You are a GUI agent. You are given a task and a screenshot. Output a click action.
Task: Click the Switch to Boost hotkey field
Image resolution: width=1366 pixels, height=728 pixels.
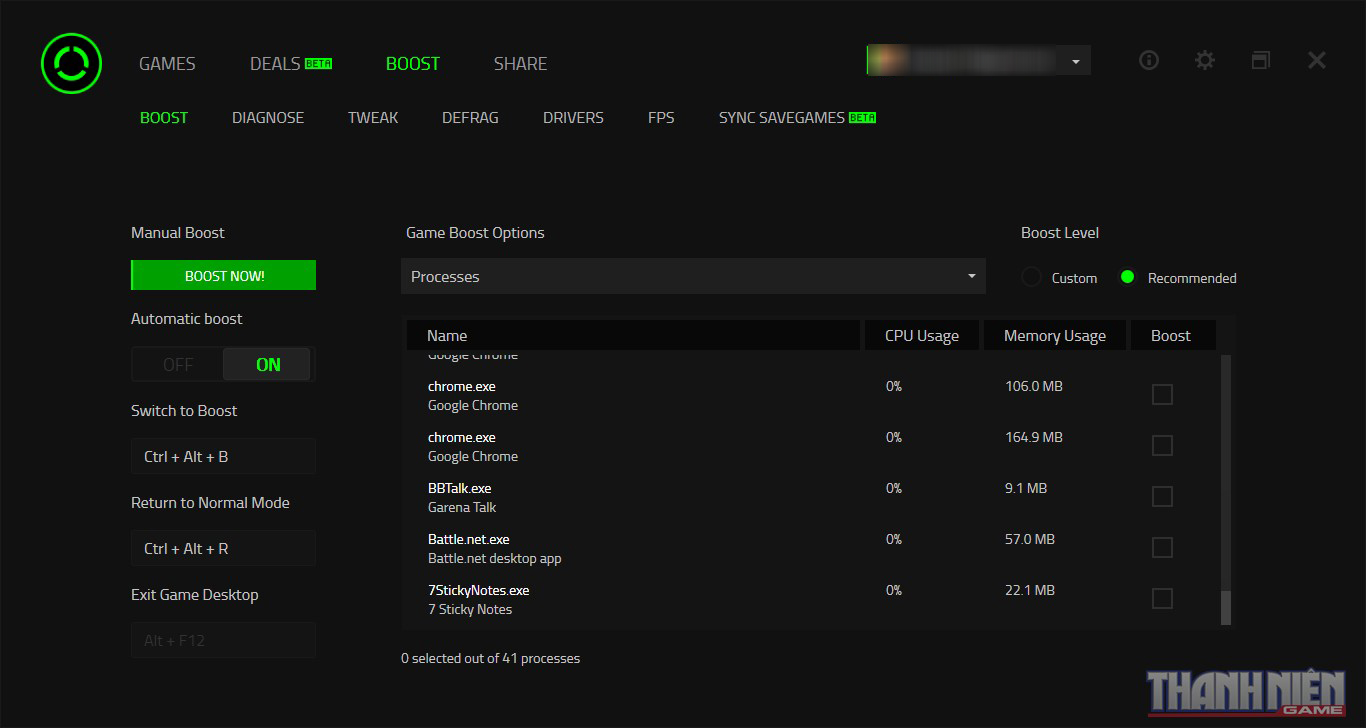[223, 456]
